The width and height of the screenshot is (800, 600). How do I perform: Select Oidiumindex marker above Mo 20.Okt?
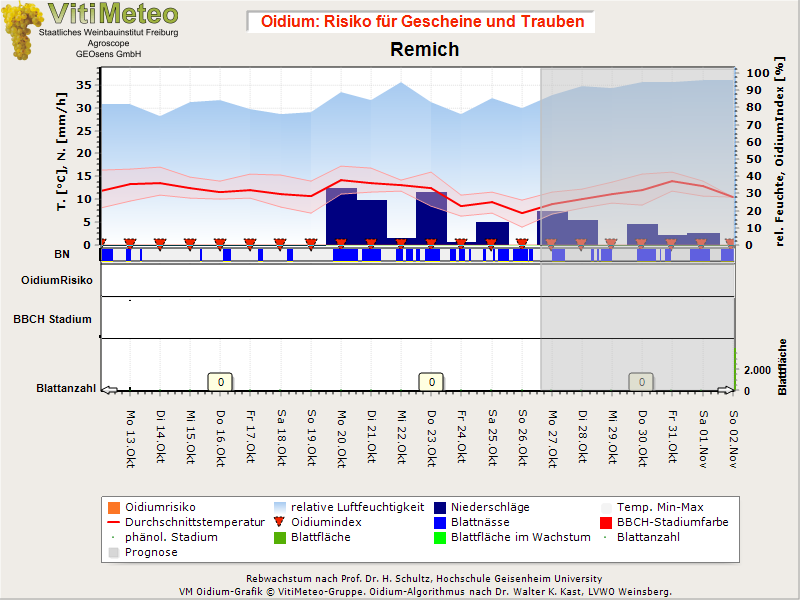click(x=341, y=243)
